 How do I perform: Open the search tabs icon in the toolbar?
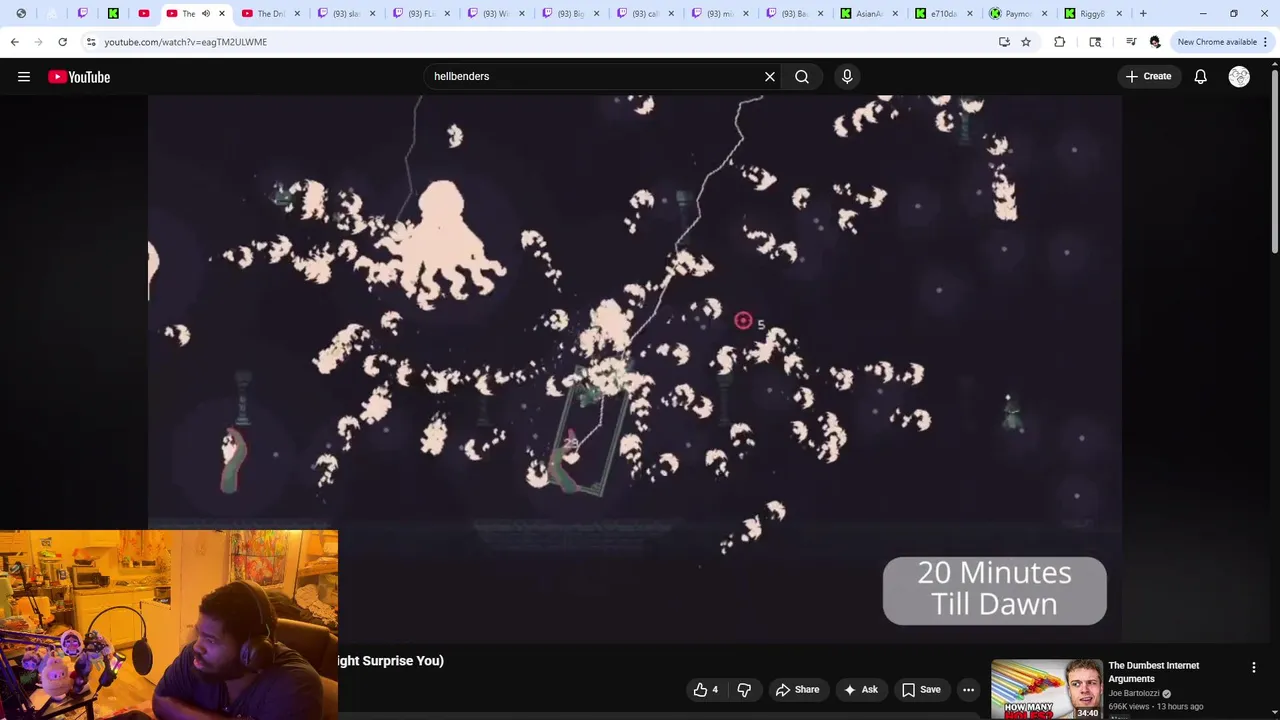click(x=1095, y=42)
